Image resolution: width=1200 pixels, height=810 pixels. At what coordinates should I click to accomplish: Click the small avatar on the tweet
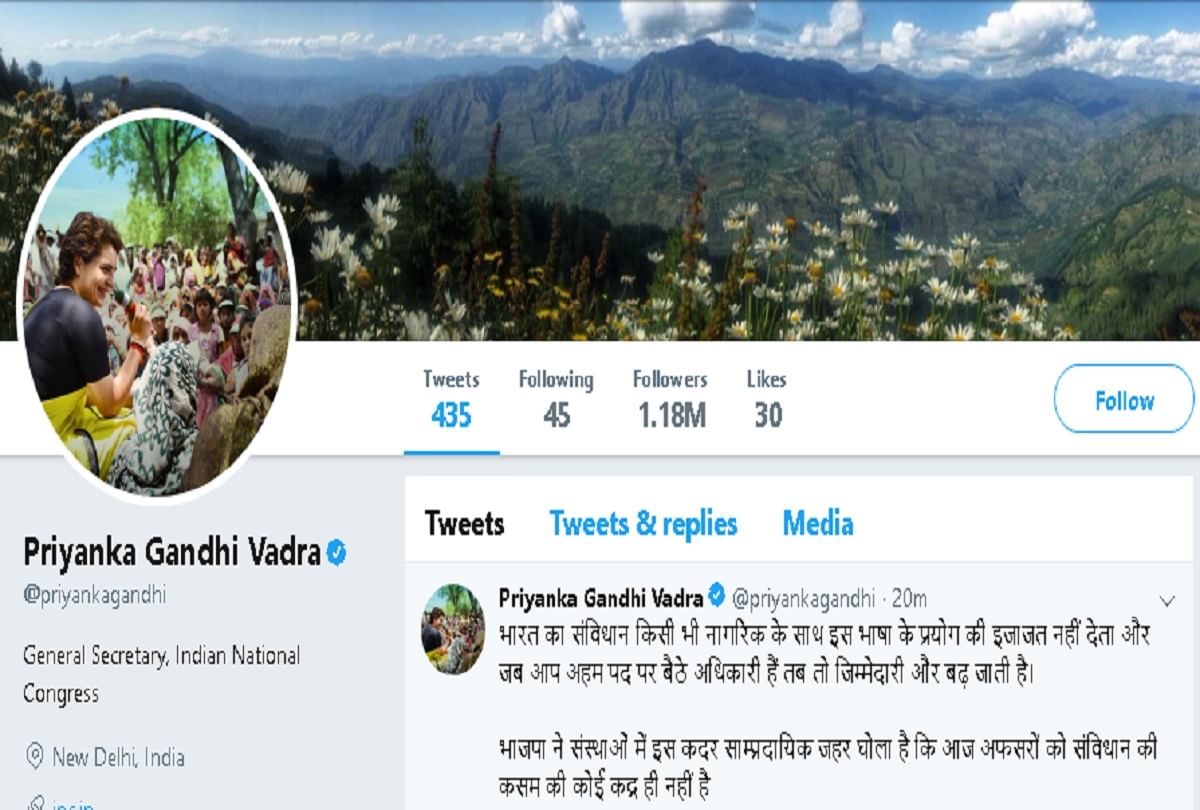(x=453, y=628)
